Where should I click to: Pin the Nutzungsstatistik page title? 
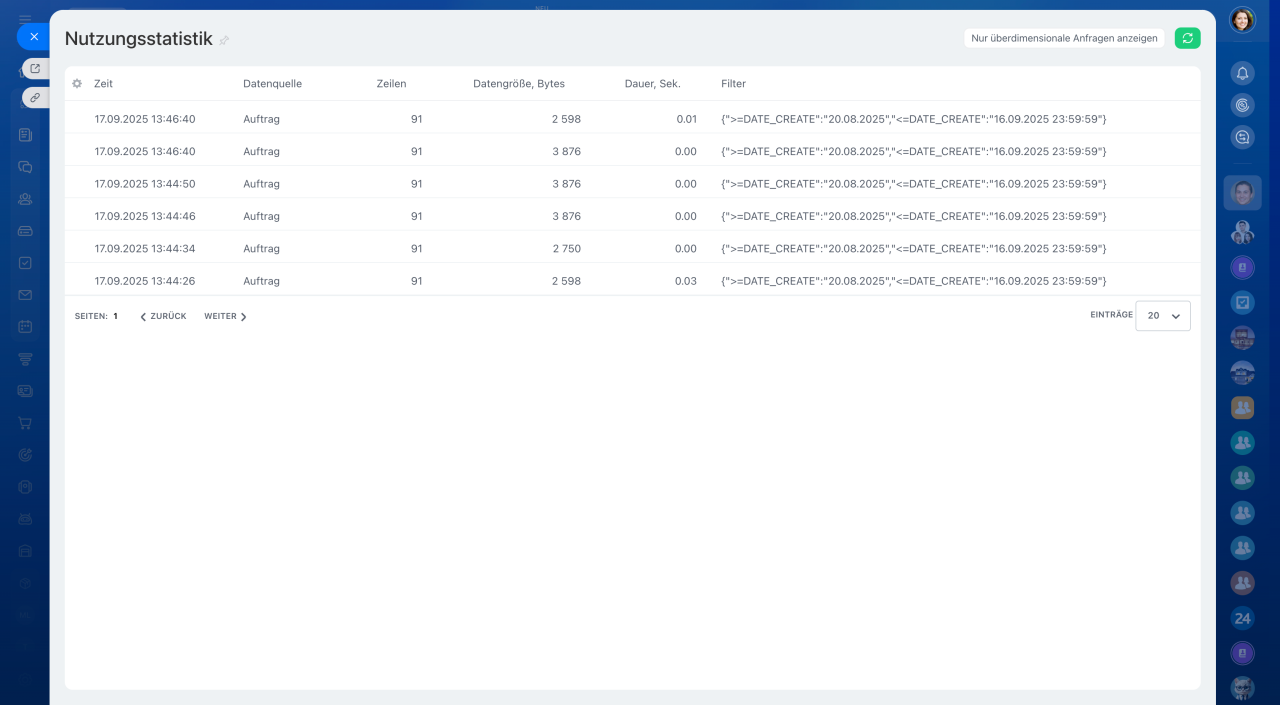tap(224, 40)
